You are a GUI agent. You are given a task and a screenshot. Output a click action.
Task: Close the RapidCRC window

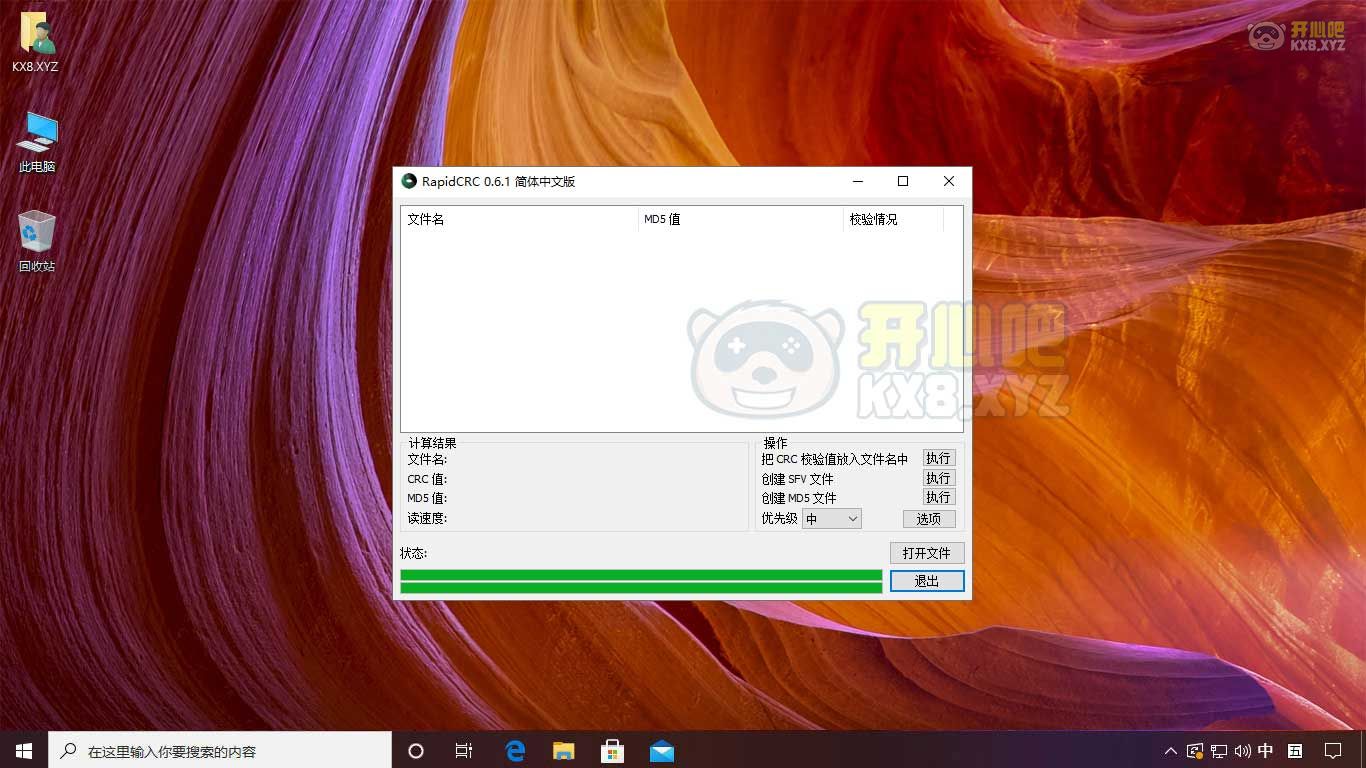coord(949,181)
